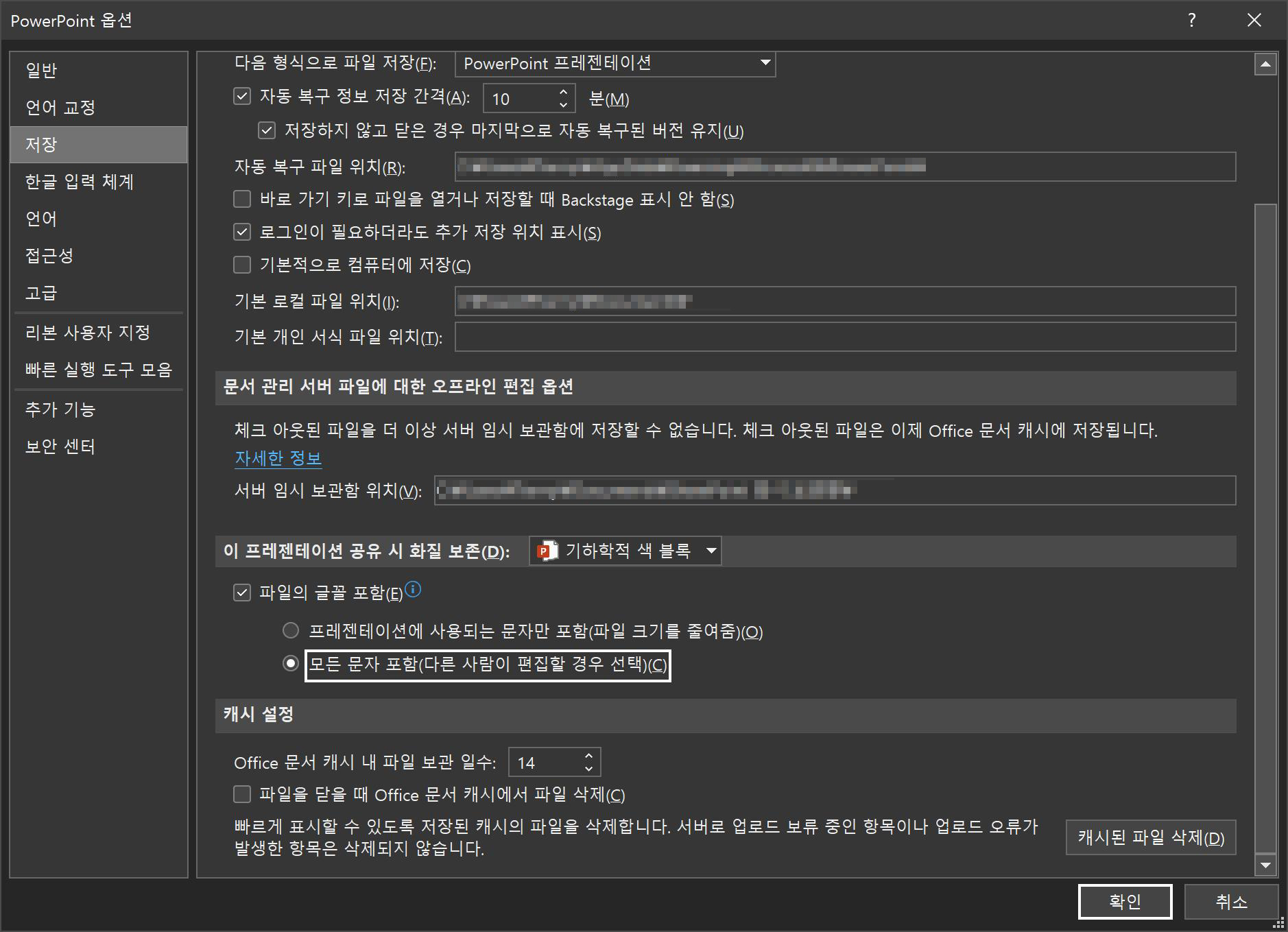
Task: Open the 한글 입력 체계 category
Action: (99, 181)
